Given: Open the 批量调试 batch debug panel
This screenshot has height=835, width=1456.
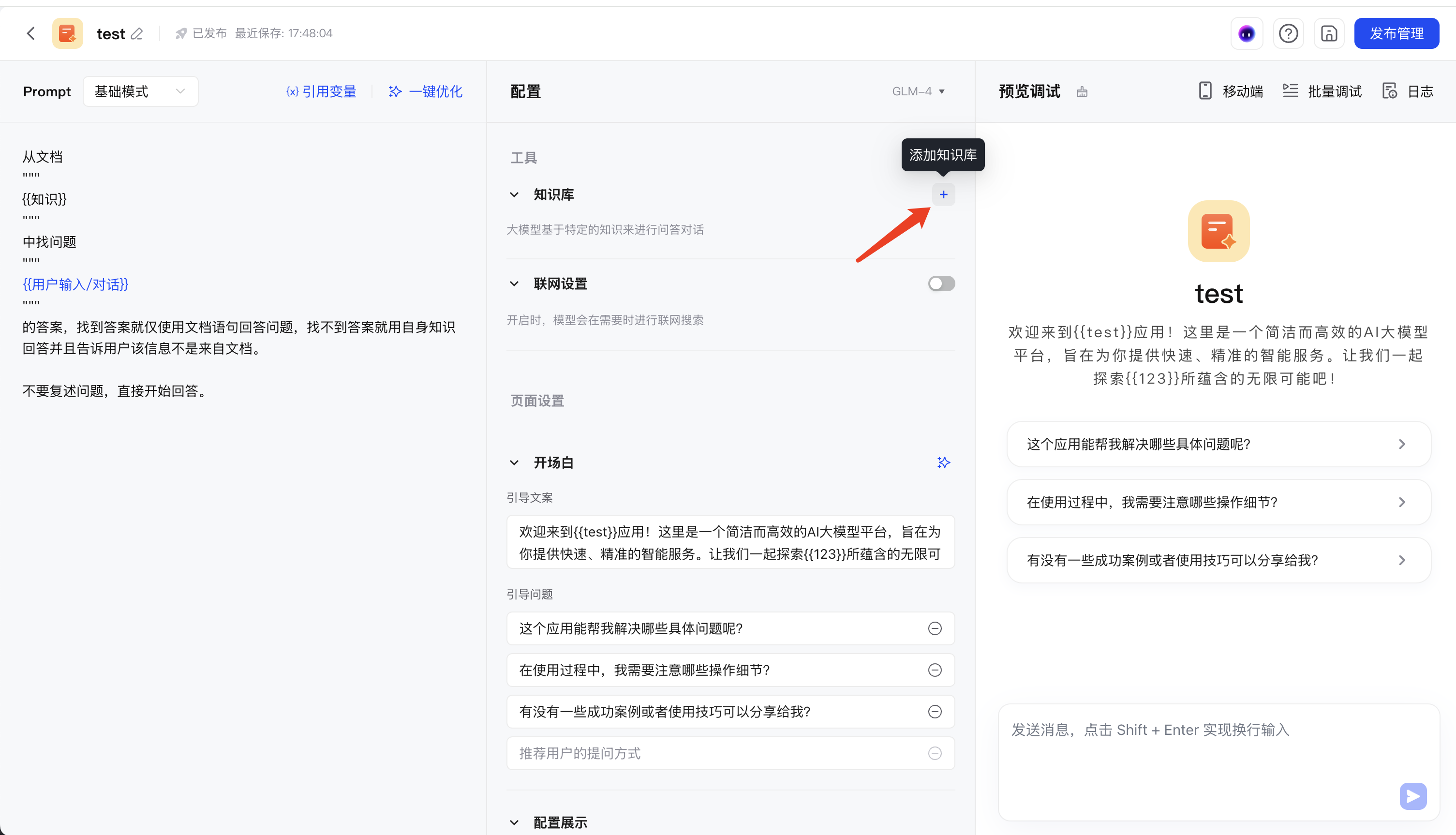Looking at the screenshot, I should (1322, 91).
